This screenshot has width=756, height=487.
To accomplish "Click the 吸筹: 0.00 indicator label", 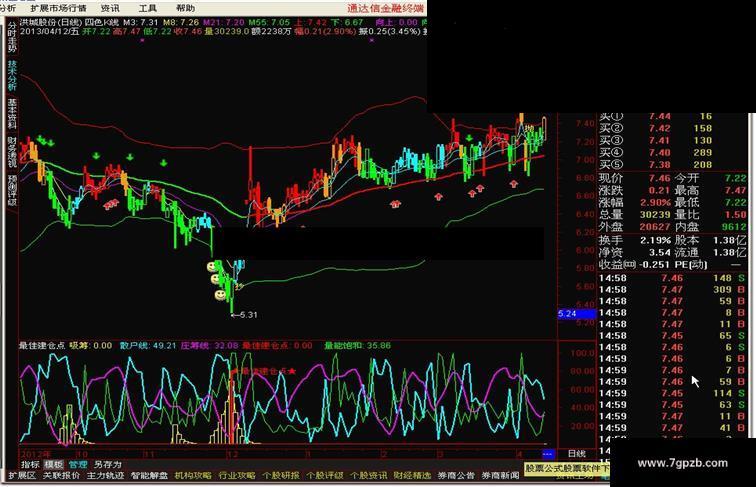I will (91, 345).
